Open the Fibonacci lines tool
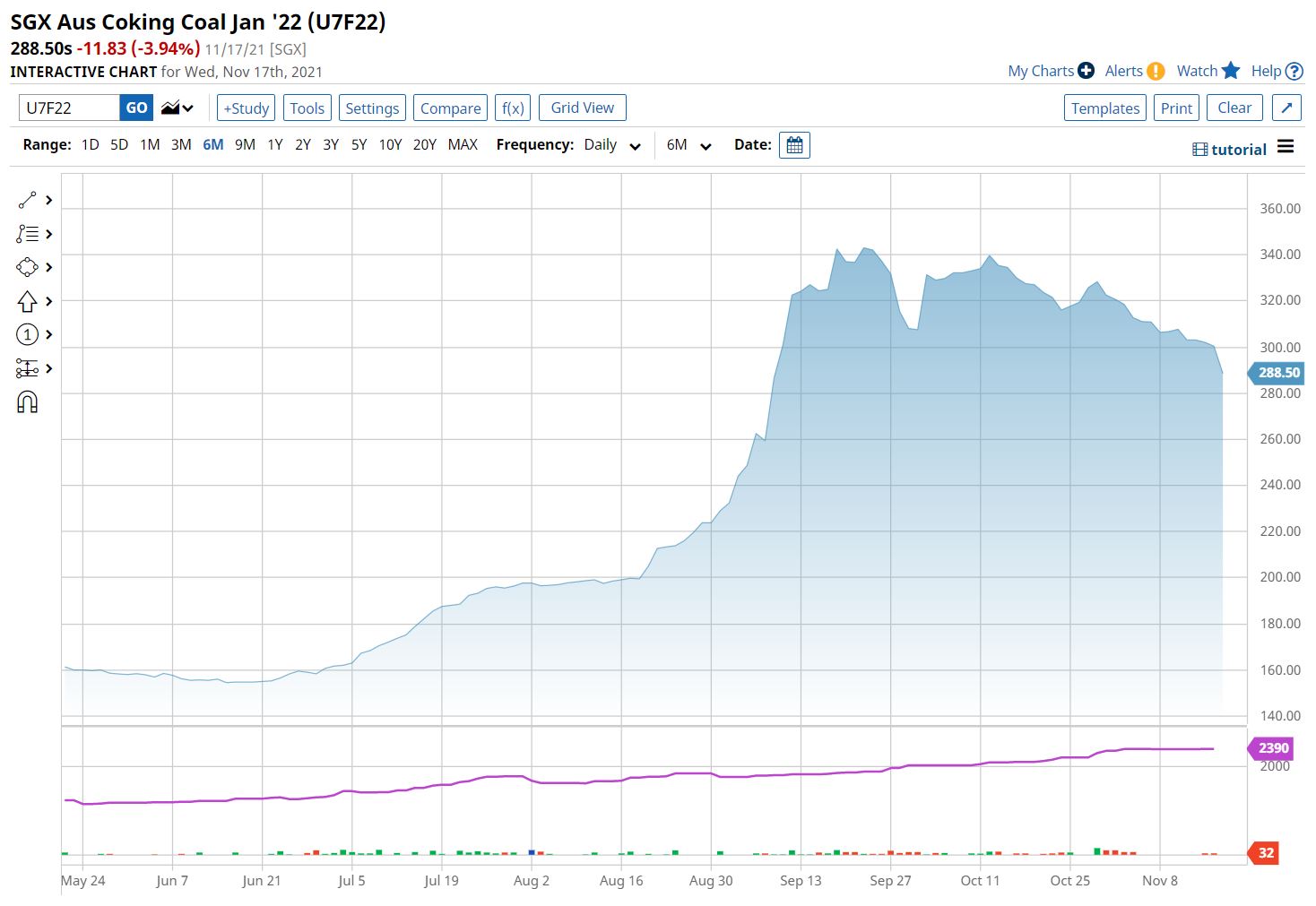 coord(27,234)
